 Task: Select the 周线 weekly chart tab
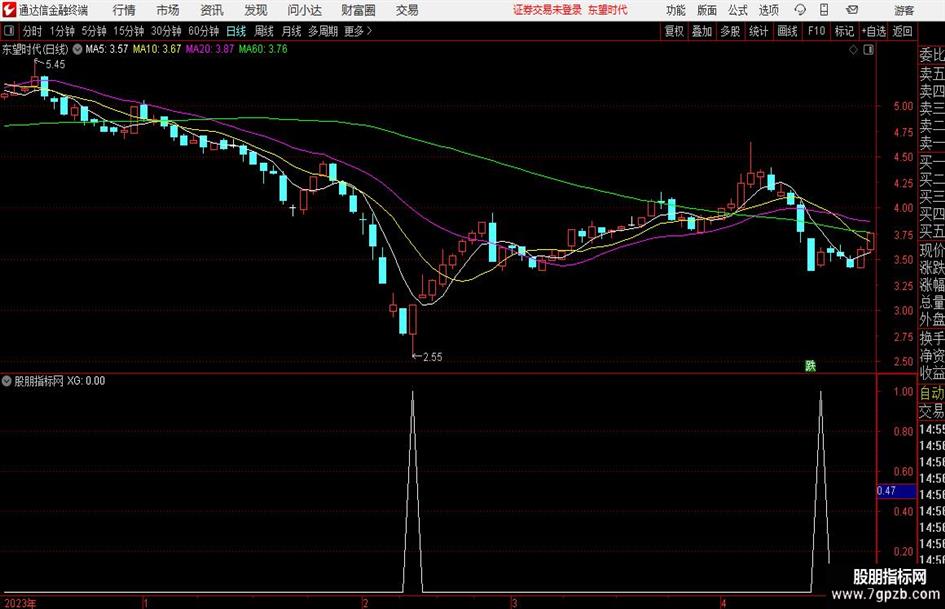(263, 31)
